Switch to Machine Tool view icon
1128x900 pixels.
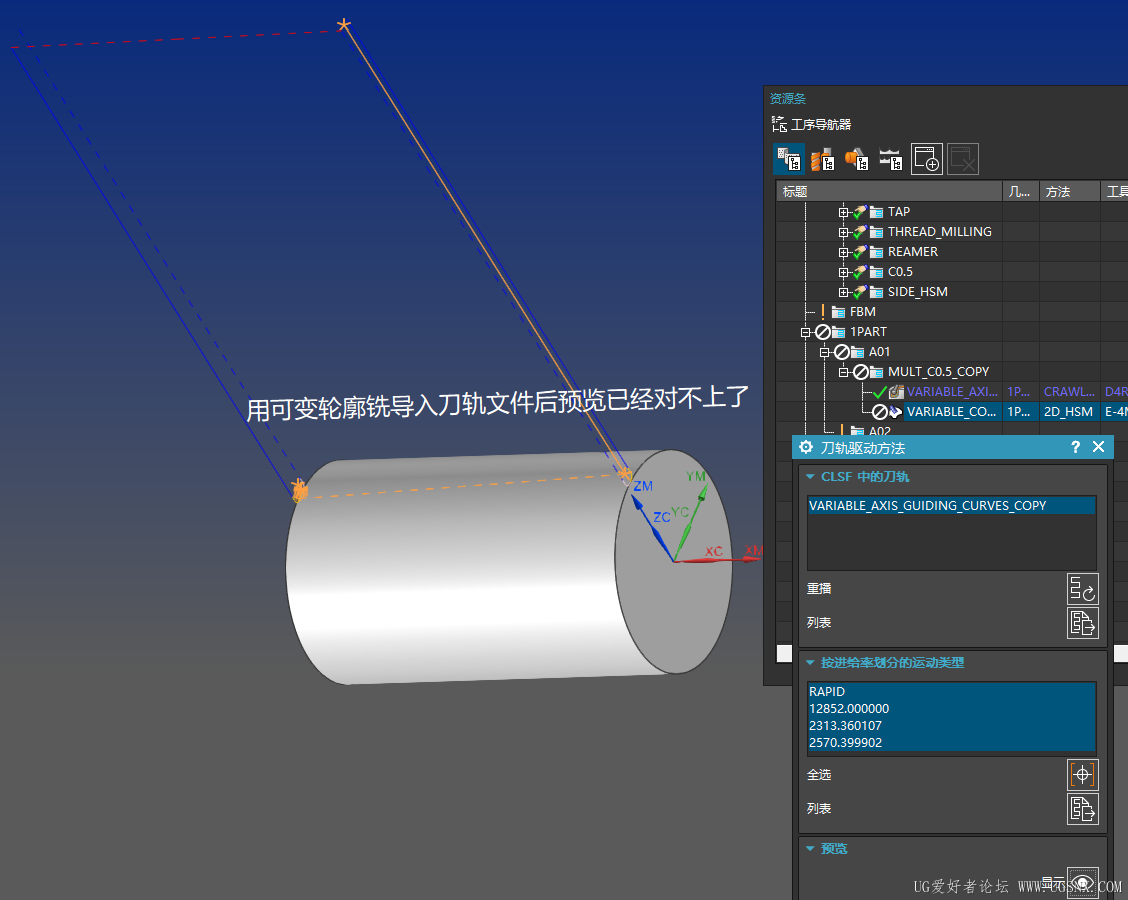pos(823,160)
